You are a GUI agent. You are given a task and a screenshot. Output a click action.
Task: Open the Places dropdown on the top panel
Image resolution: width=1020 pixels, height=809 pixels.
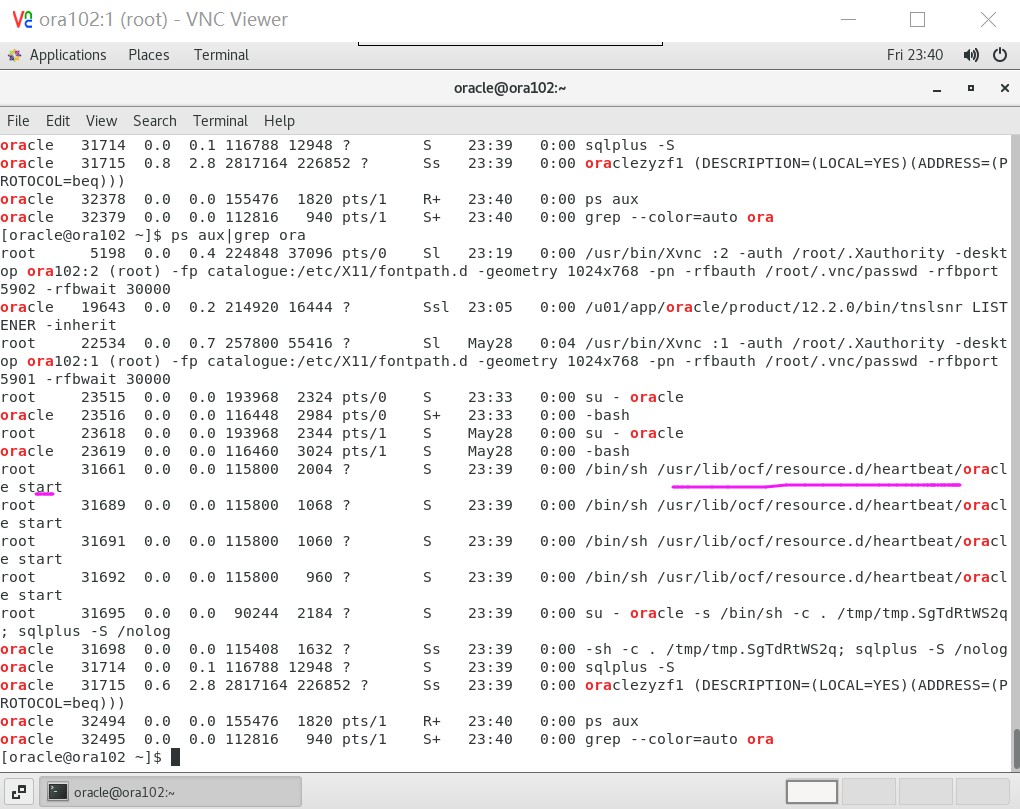148,55
